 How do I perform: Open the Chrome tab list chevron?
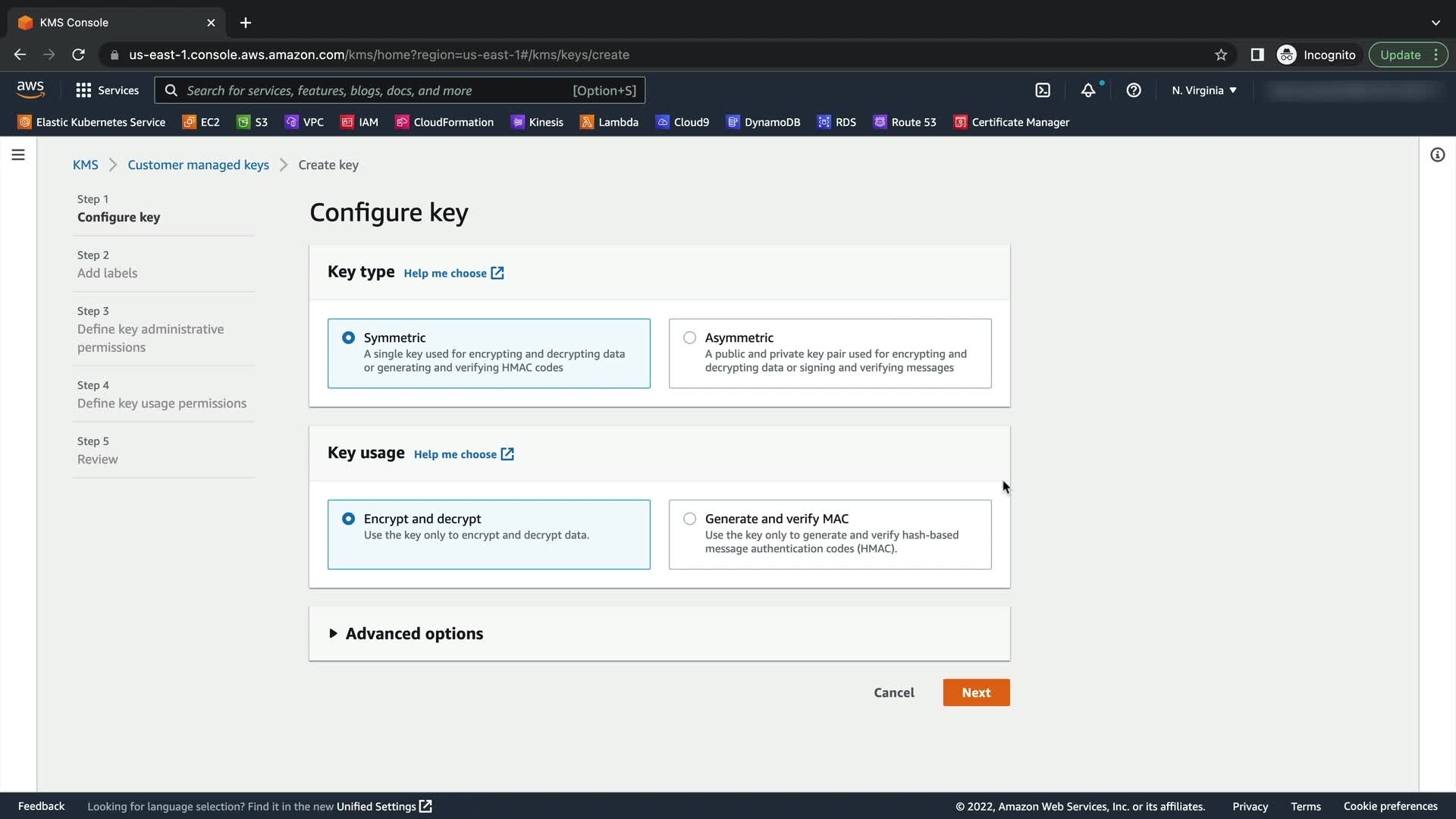pyautogui.click(x=1435, y=23)
